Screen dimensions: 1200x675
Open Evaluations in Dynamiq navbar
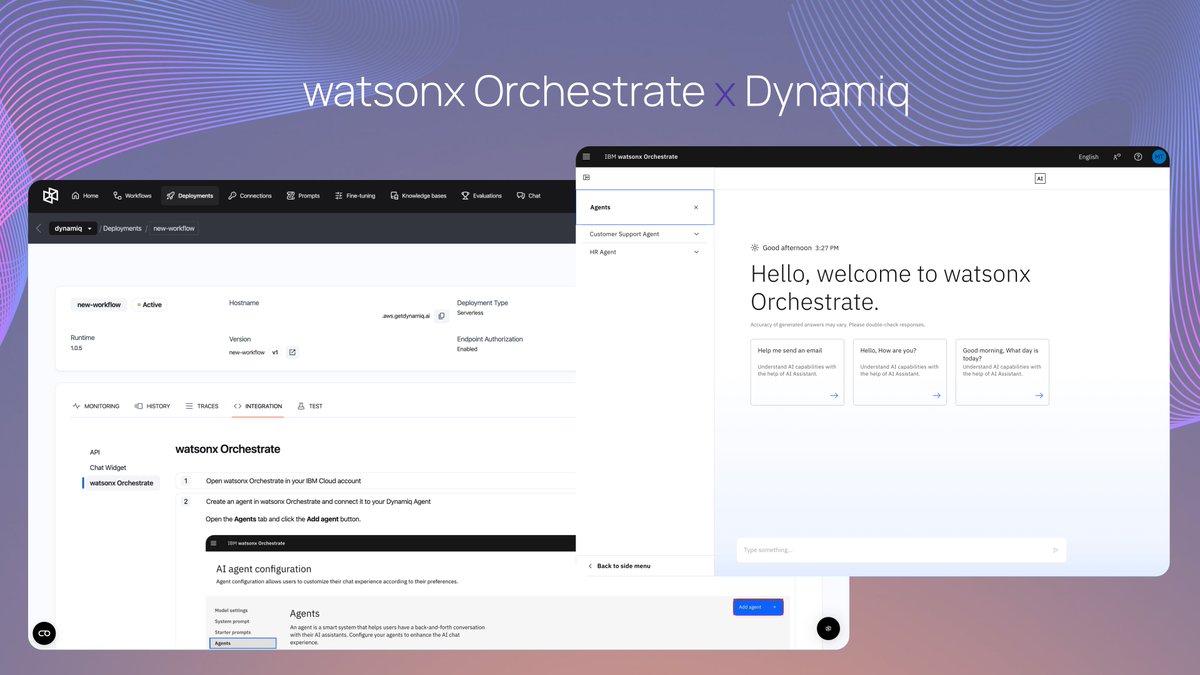[x=481, y=196]
